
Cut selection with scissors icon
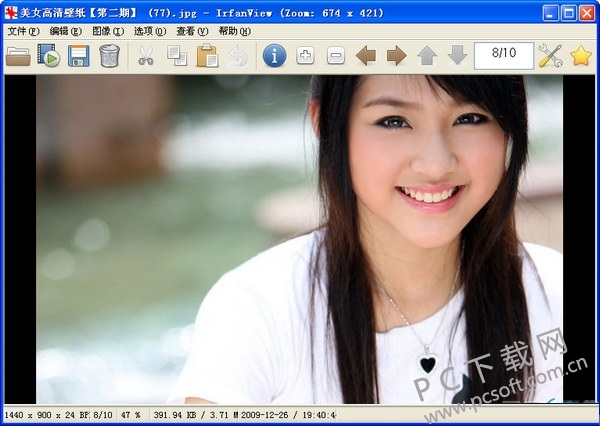click(146, 56)
